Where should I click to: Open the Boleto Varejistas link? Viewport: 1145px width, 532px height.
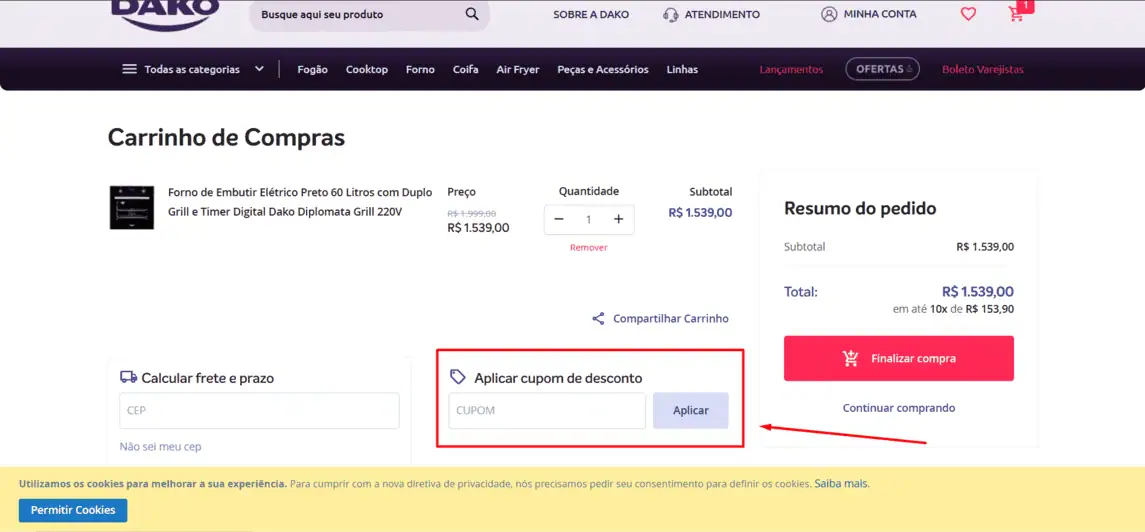pyautogui.click(x=983, y=69)
